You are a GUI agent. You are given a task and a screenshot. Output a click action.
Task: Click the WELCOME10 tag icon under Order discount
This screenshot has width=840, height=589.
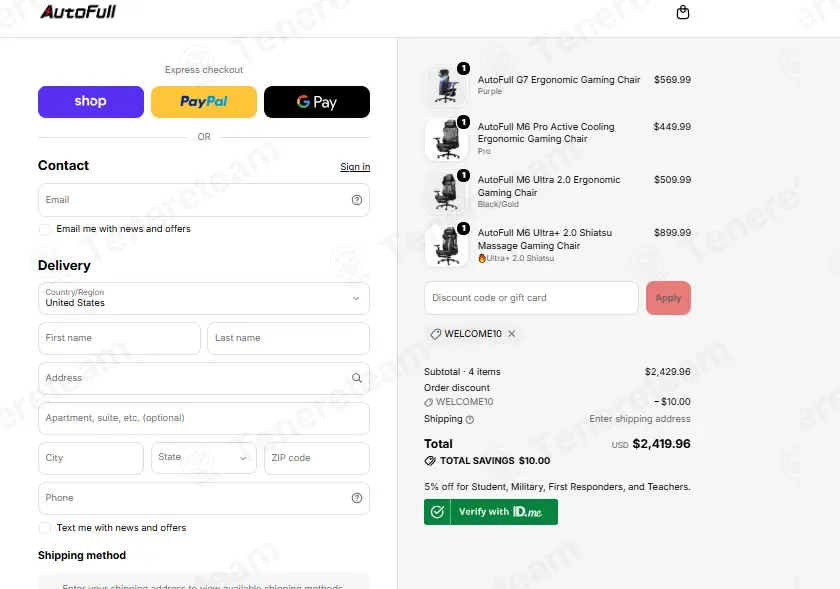click(429, 402)
